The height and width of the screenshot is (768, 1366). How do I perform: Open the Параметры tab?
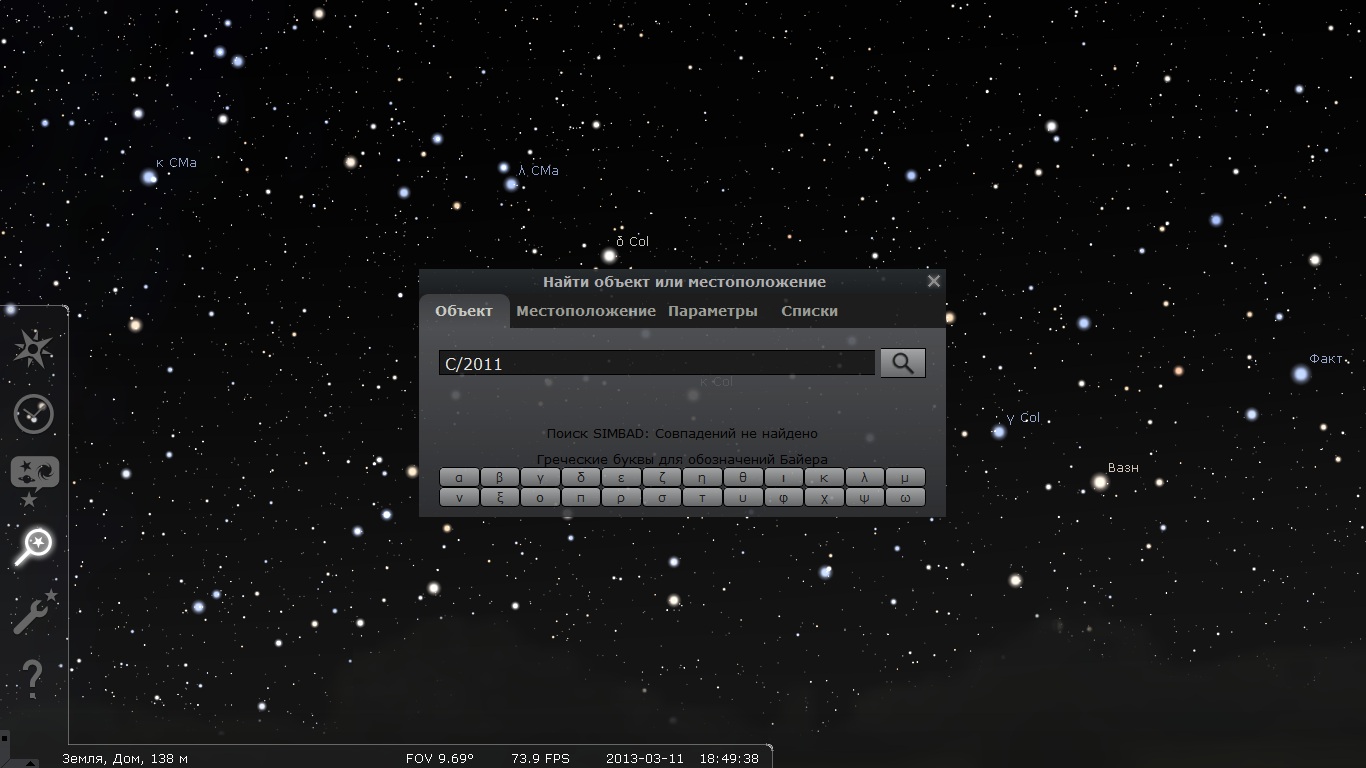click(x=713, y=311)
